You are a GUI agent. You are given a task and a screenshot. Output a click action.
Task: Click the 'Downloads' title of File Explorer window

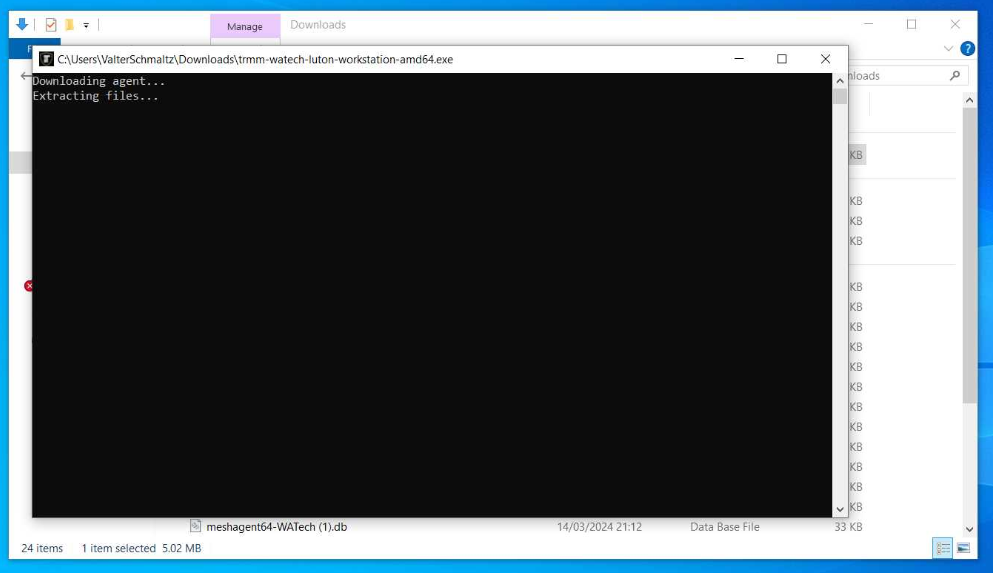(x=318, y=25)
